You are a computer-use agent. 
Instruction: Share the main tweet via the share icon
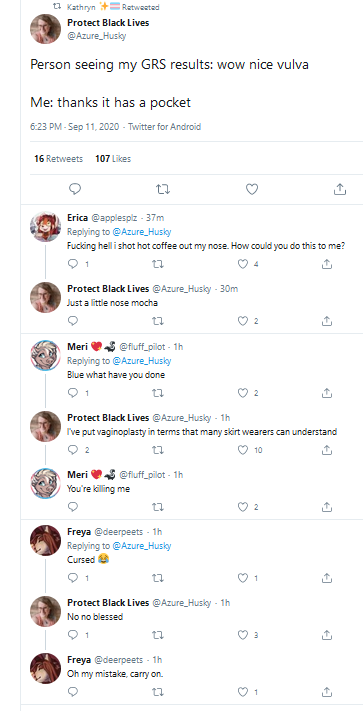pos(339,189)
